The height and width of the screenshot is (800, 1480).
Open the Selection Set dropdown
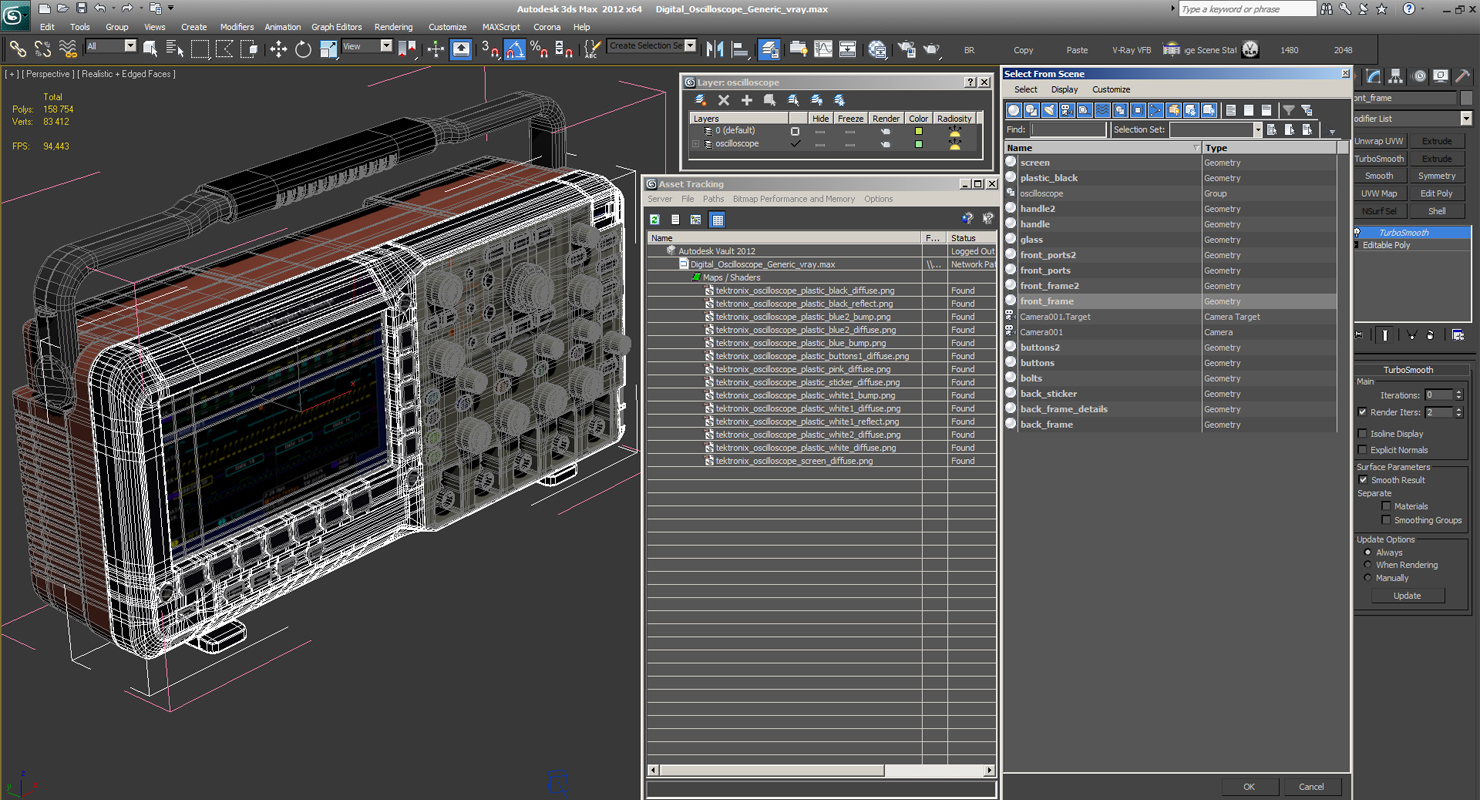tap(1258, 130)
